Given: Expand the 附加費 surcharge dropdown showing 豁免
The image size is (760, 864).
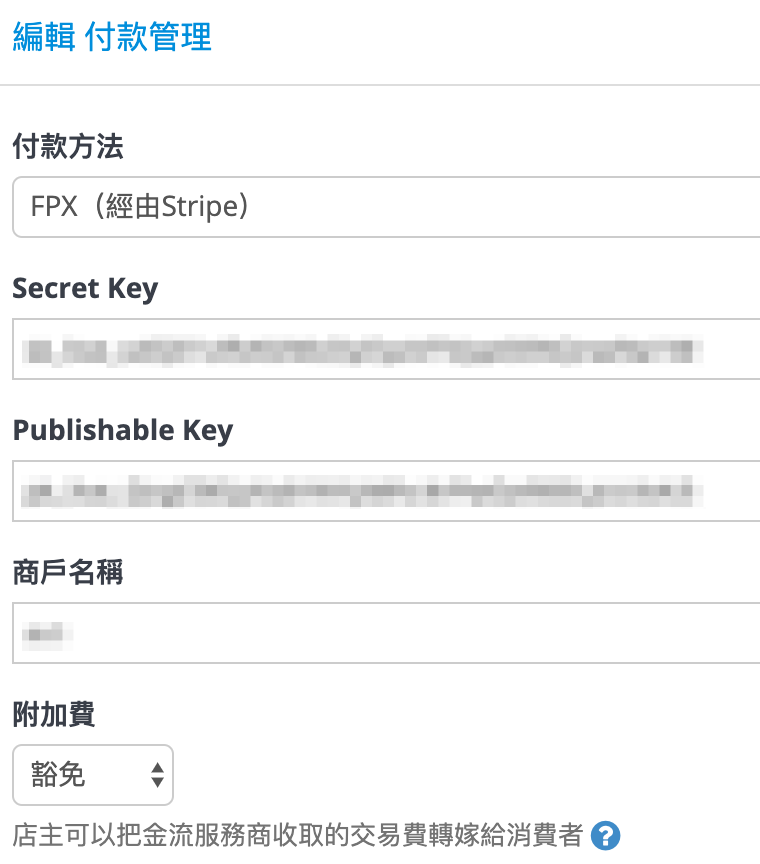Looking at the screenshot, I should click(93, 775).
